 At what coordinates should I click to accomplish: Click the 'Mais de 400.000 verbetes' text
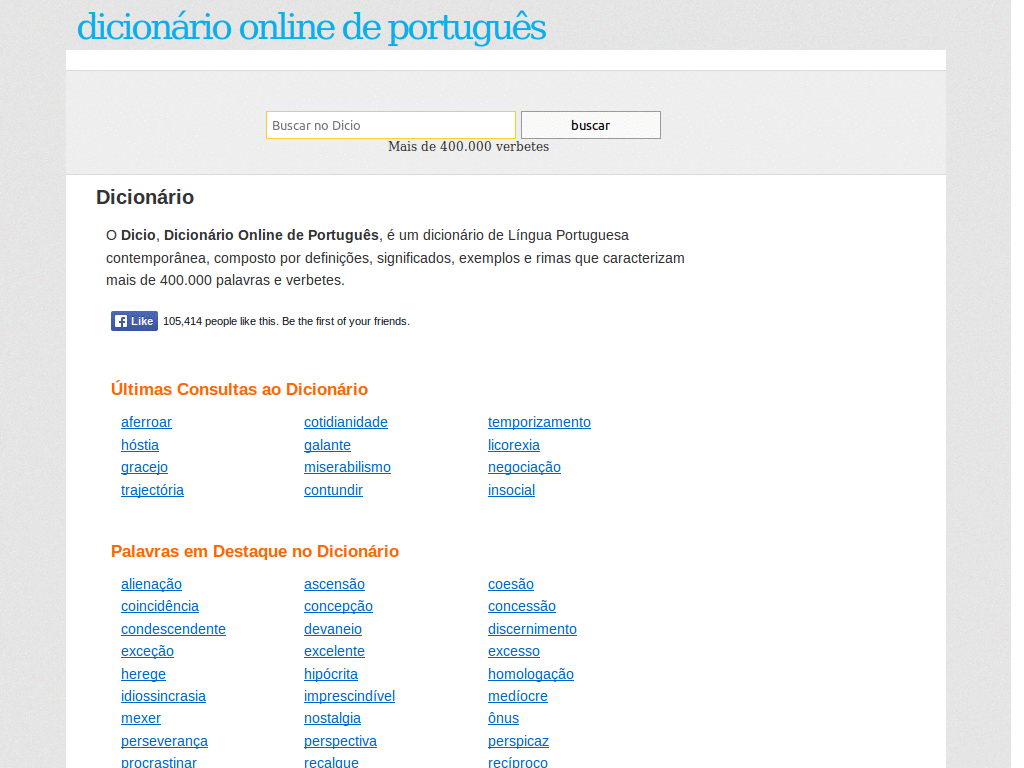[x=468, y=147]
